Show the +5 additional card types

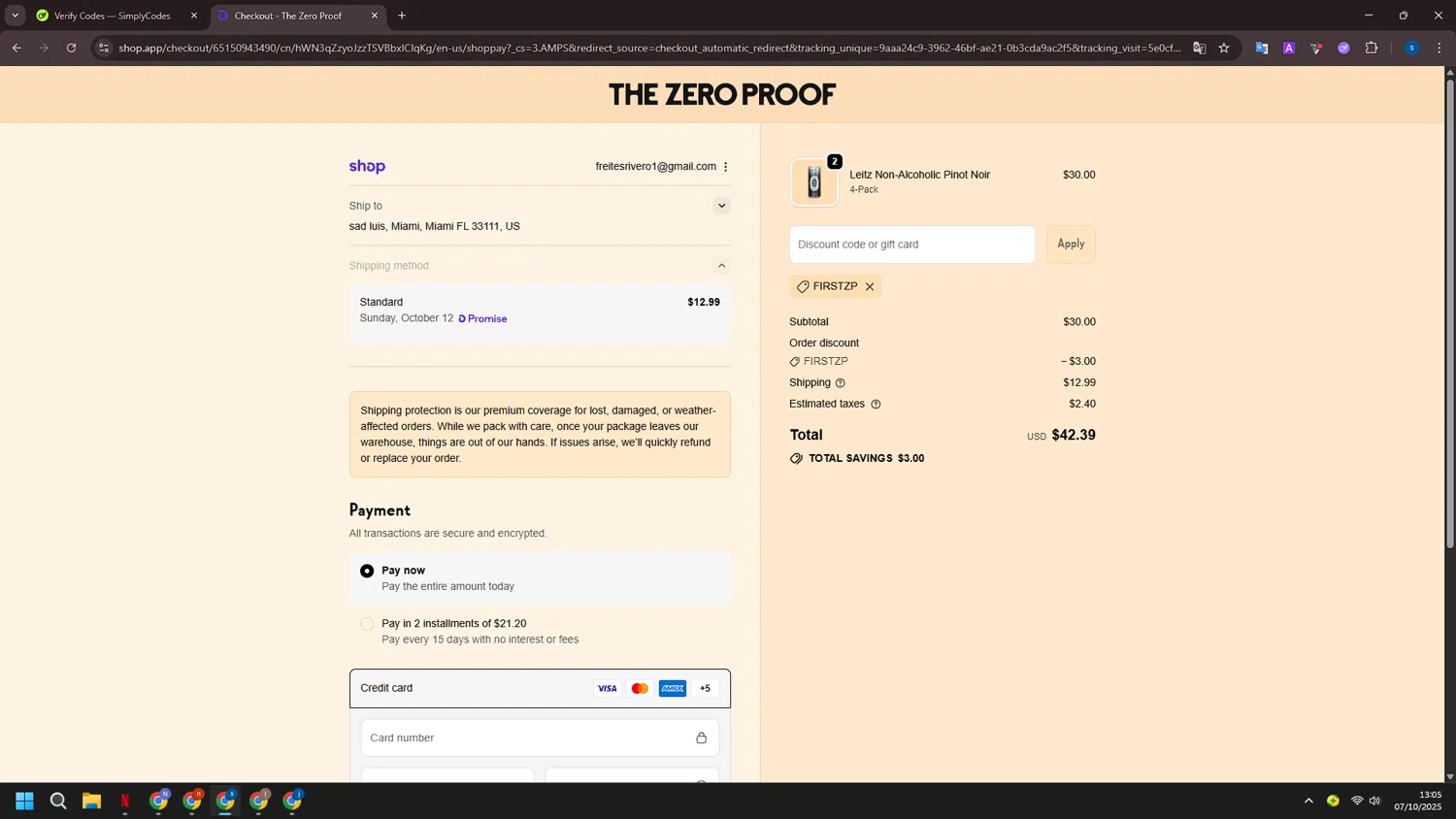click(706, 689)
